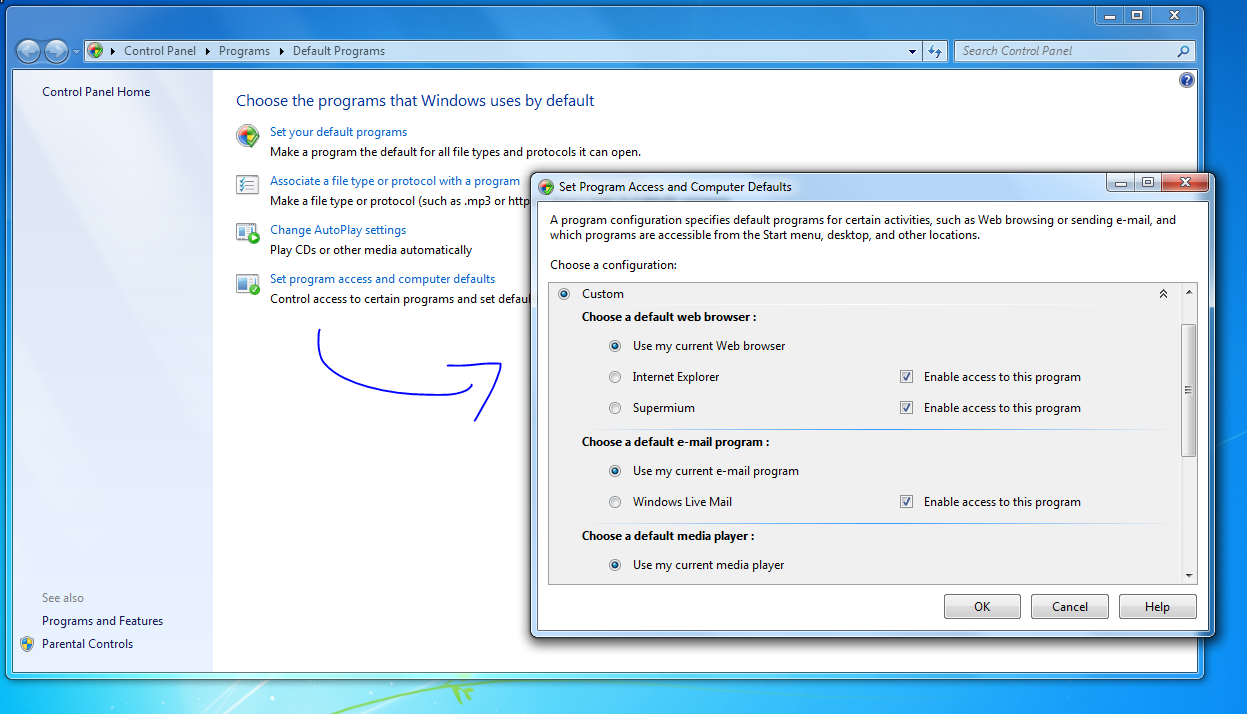Image resolution: width=1247 pixels, height=714 pixels.
Task: Minimize the Control Panel window
Action: 1110,16
